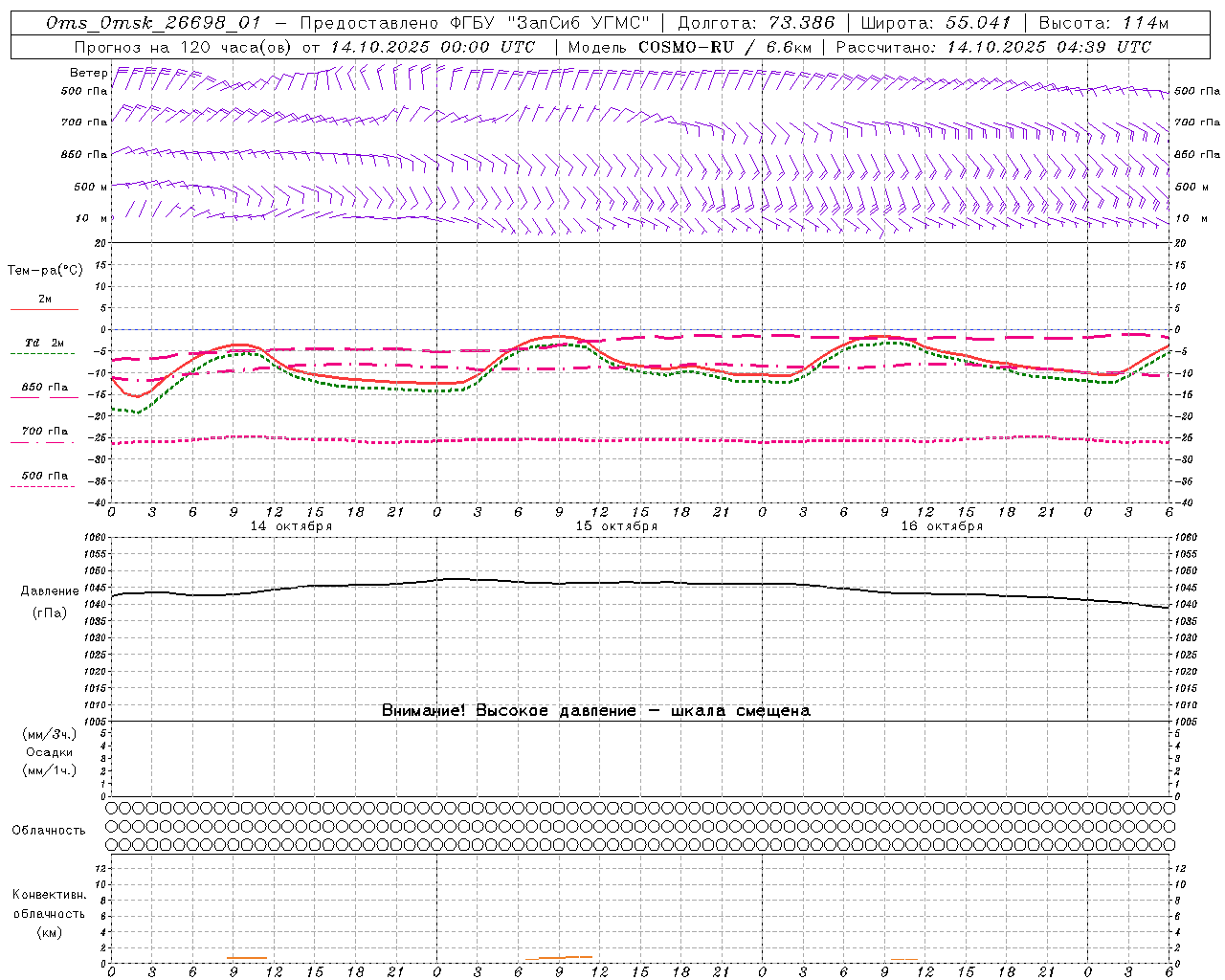Click the 850 гПа temperature legend entry

[45, 388]
